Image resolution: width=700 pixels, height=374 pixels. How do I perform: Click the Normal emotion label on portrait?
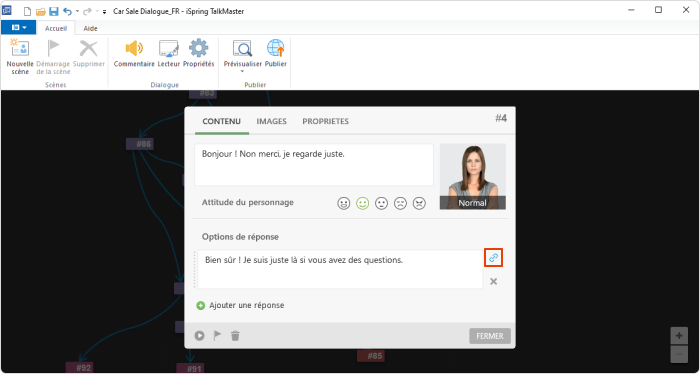coord(473,203)
